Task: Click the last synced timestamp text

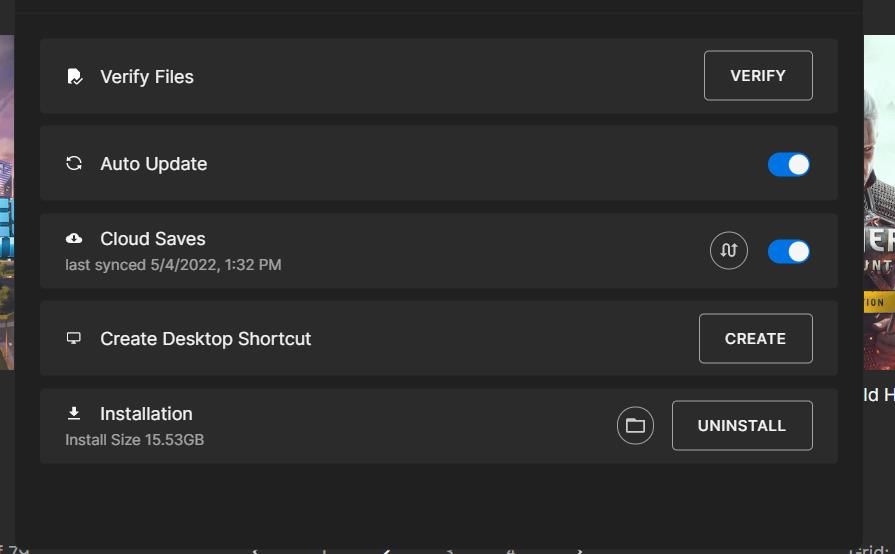Action: [x=173, y=265]
